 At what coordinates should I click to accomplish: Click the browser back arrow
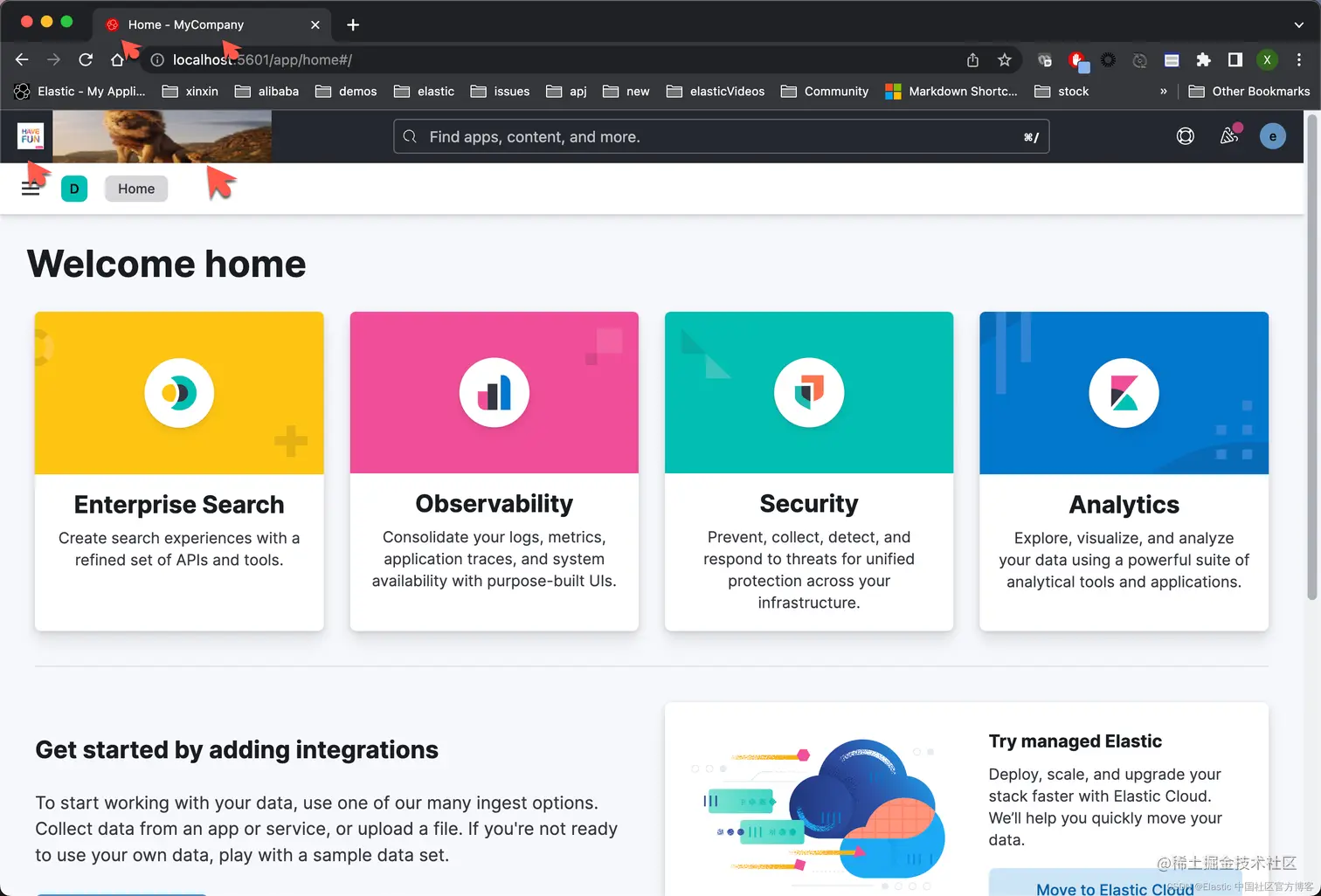[22, 59]
